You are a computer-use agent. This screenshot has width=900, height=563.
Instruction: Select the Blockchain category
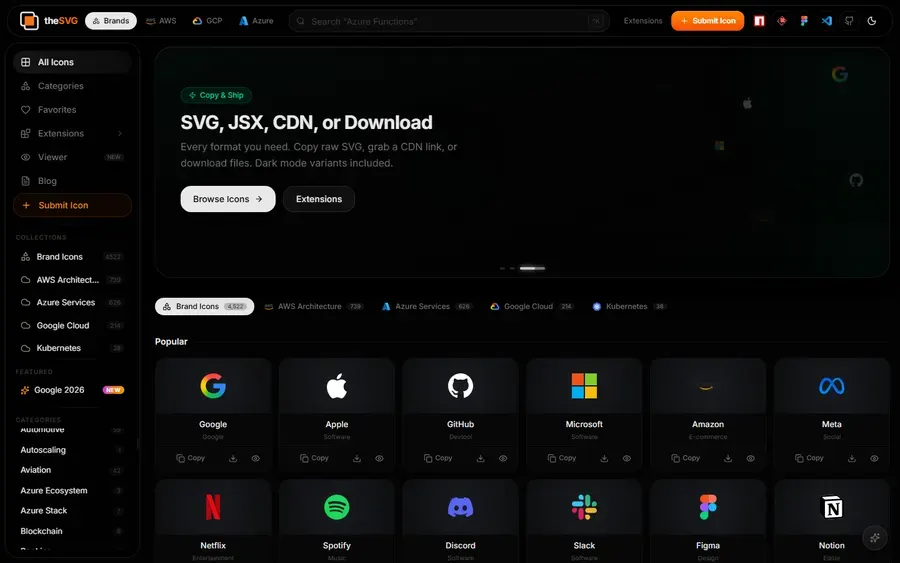coord(72,531)
